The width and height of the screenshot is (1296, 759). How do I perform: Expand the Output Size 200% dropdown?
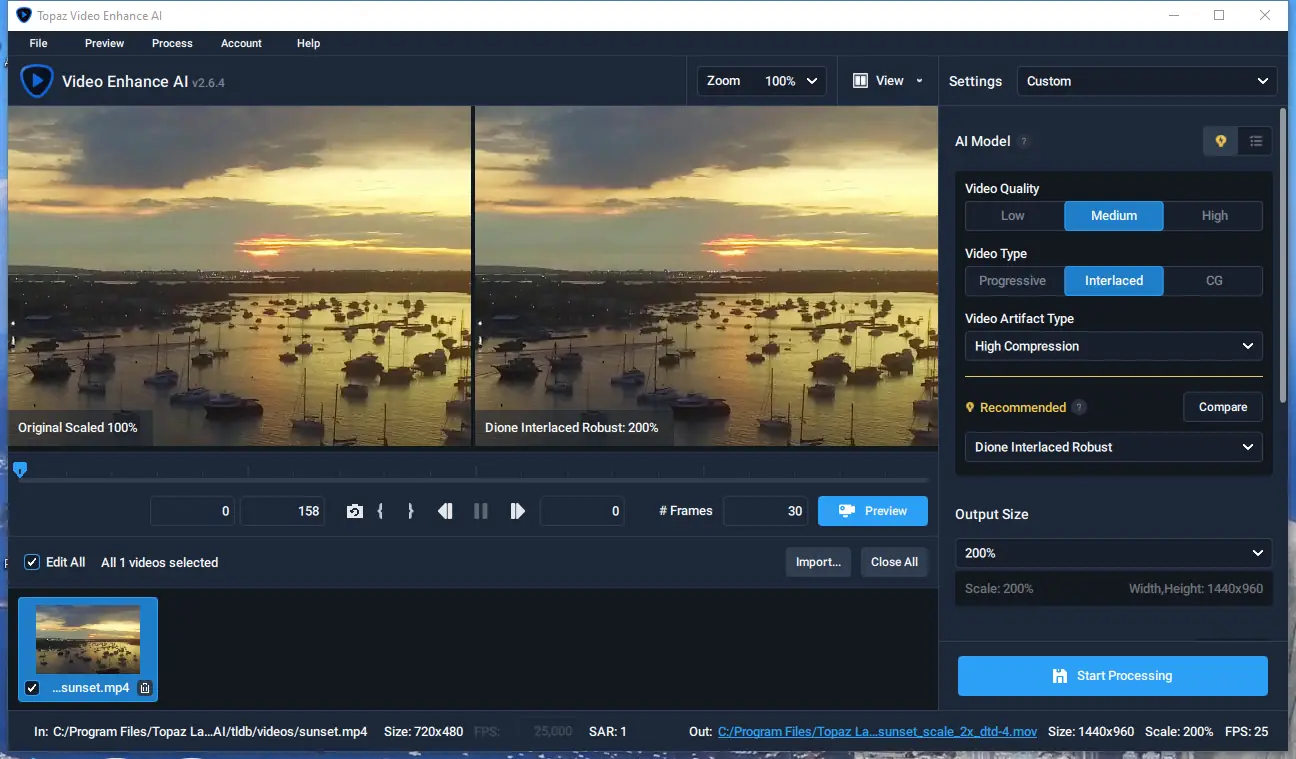point(1113,553)
